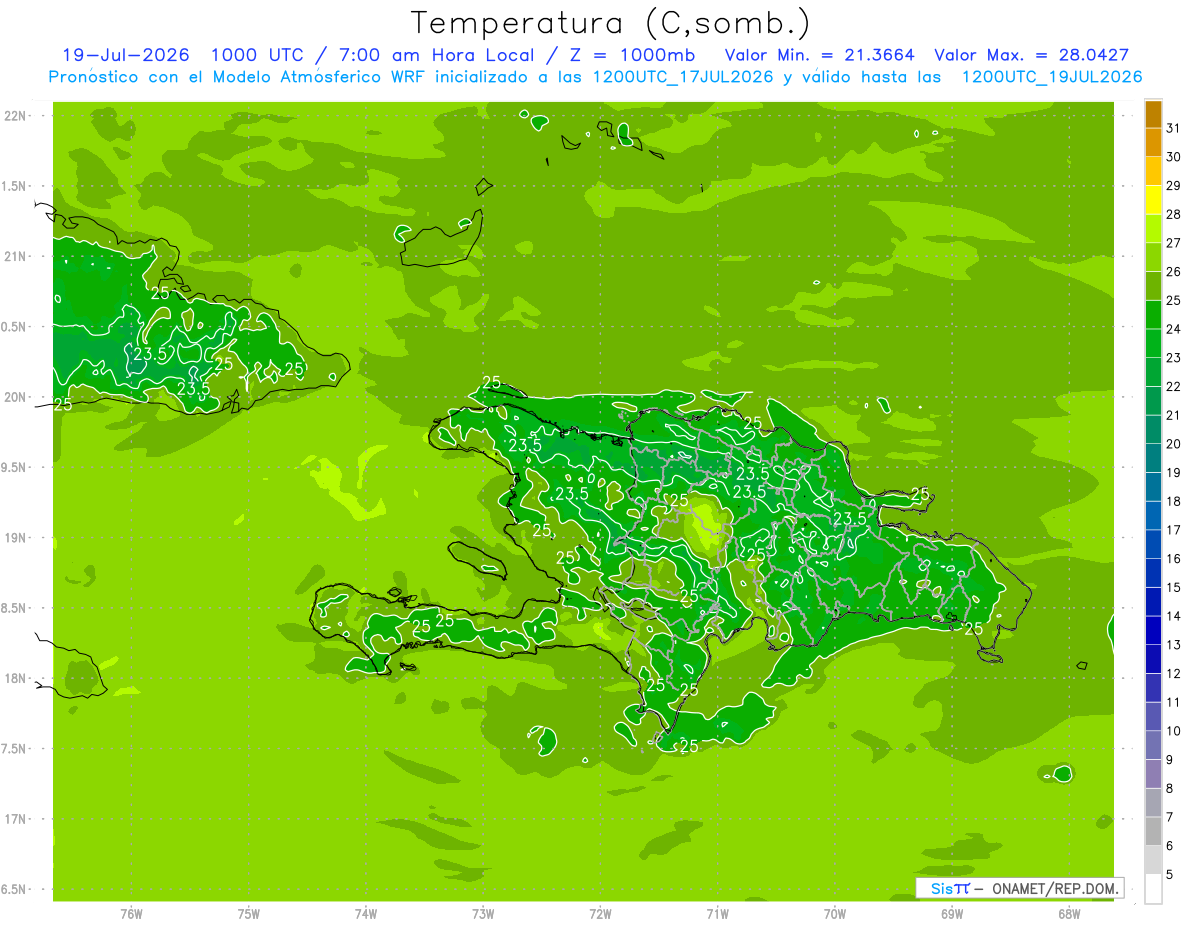Viewport: 1200px width, 927px height.
Task: Click the gray colorbar band between 6 and 7
Action: pos(1153,831)
